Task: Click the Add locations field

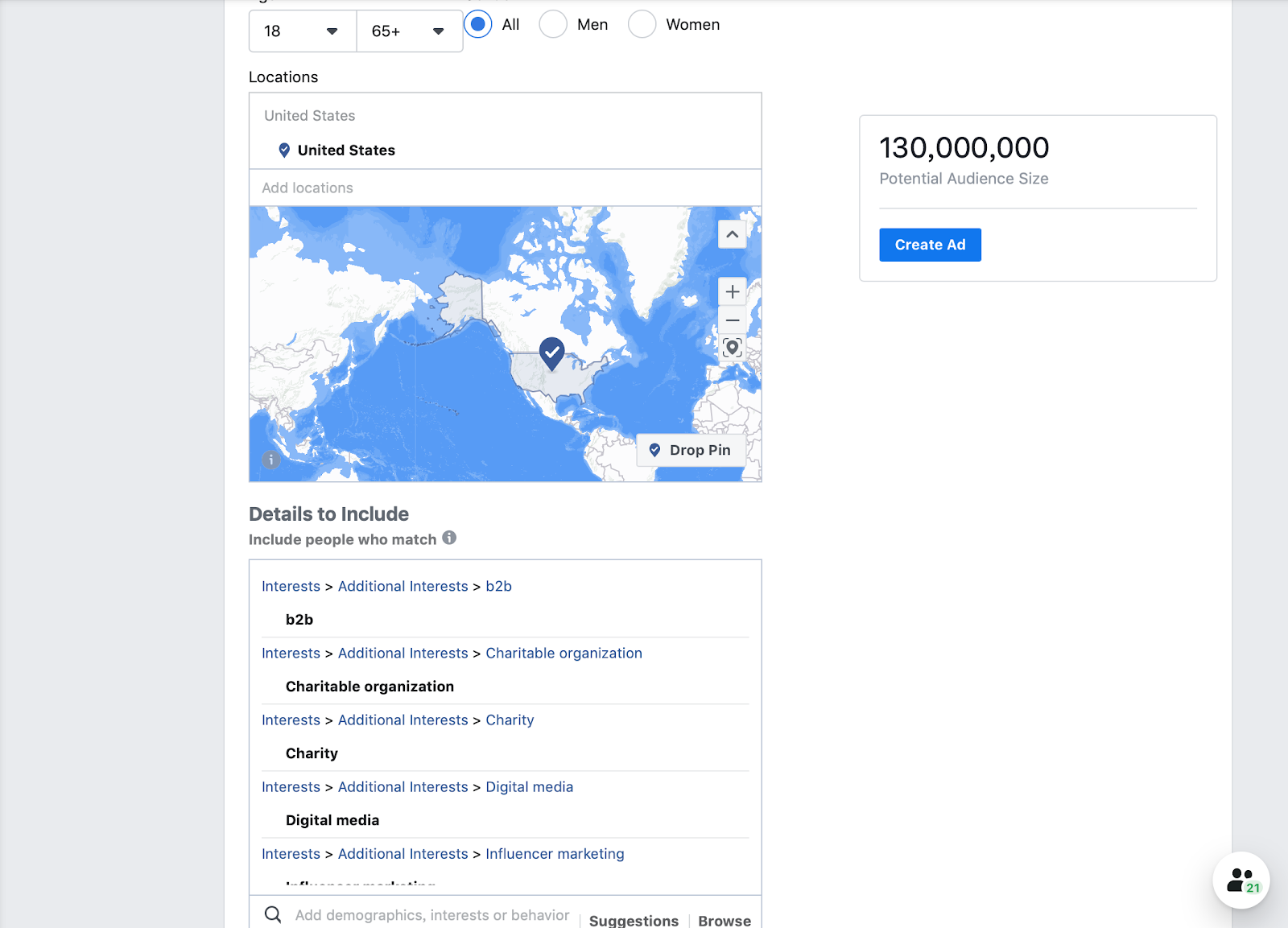Action: point(506,188)
